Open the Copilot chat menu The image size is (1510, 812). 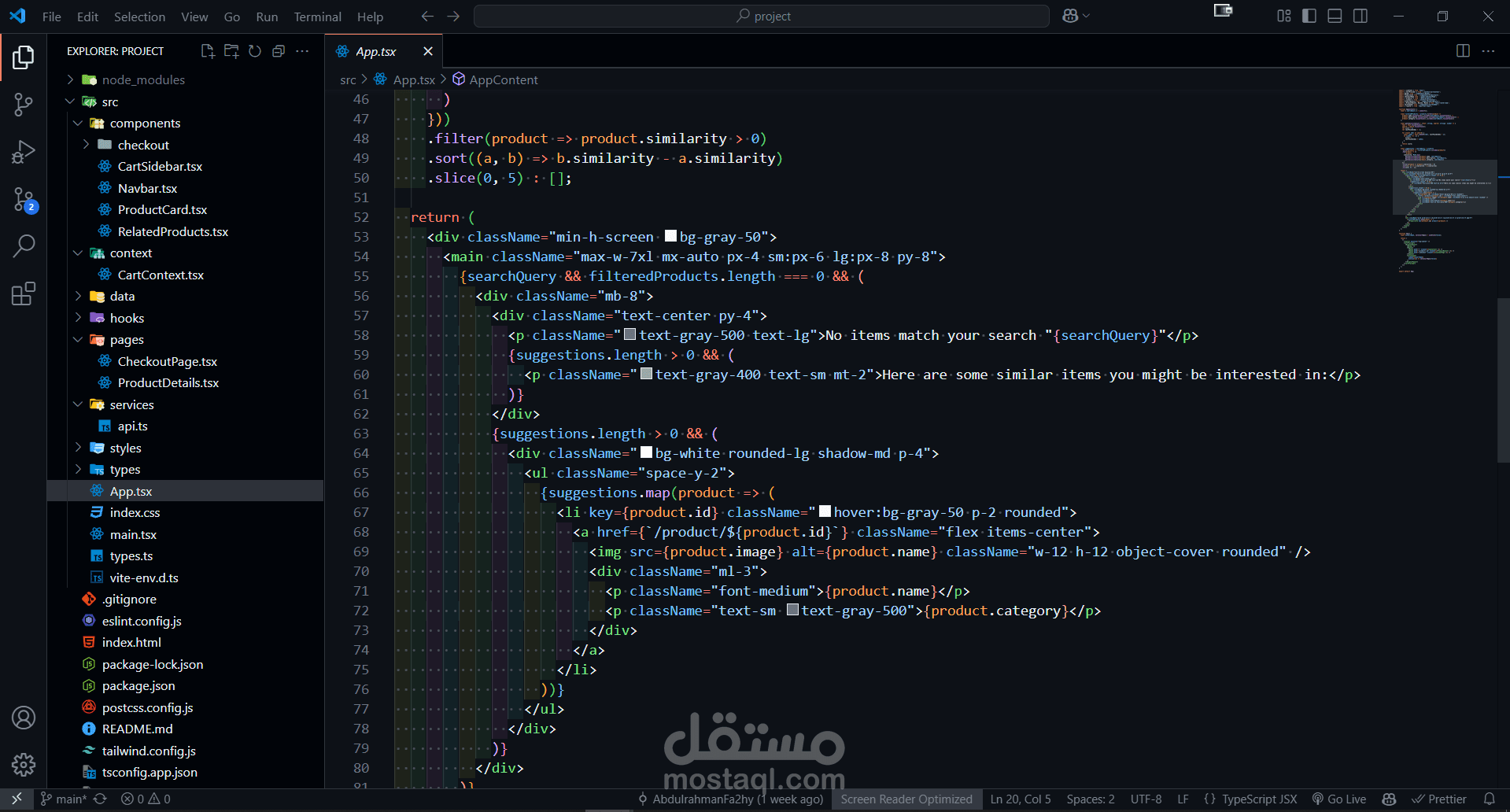point(1076,17)
